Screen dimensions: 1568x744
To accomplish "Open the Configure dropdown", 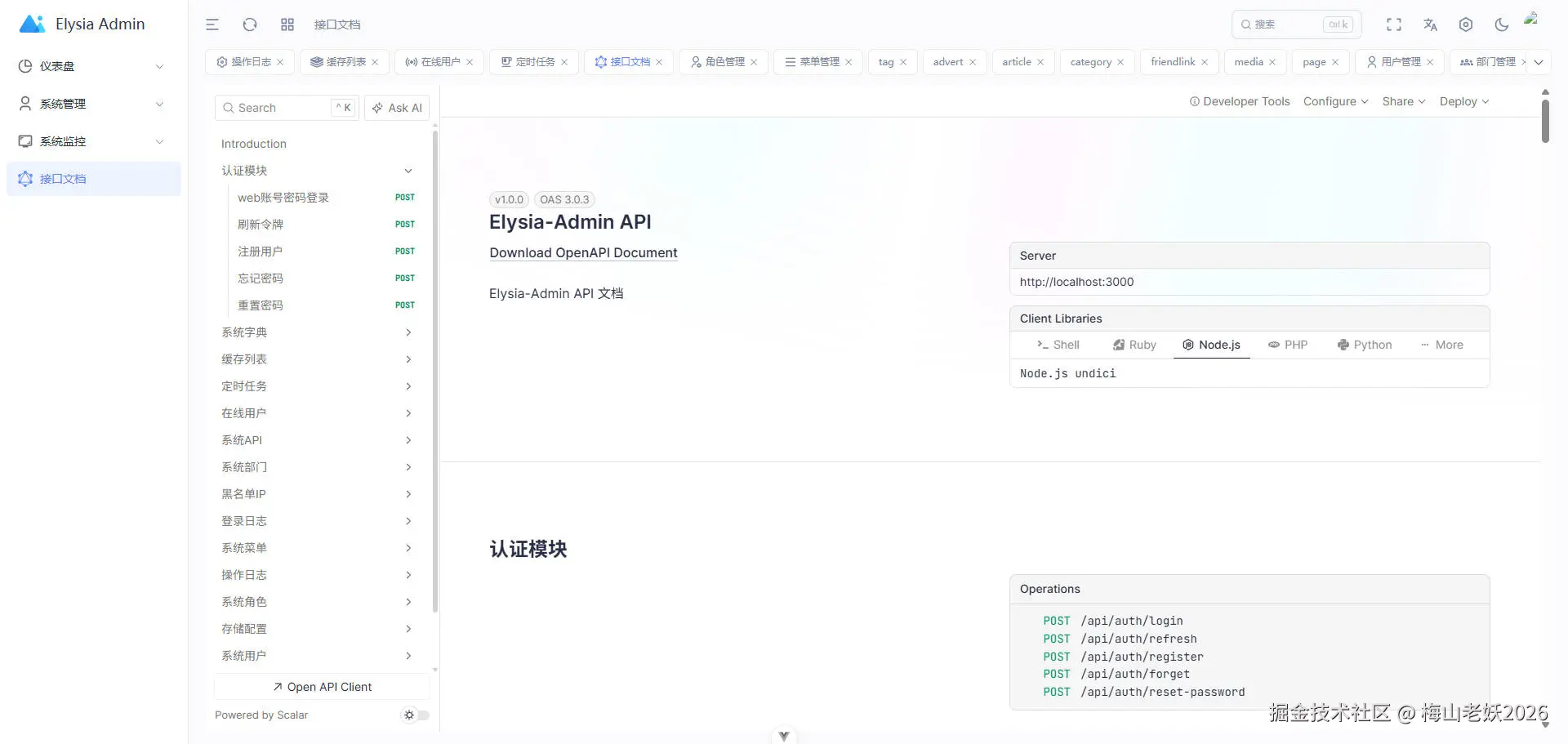I will [x=1336, y=101].
